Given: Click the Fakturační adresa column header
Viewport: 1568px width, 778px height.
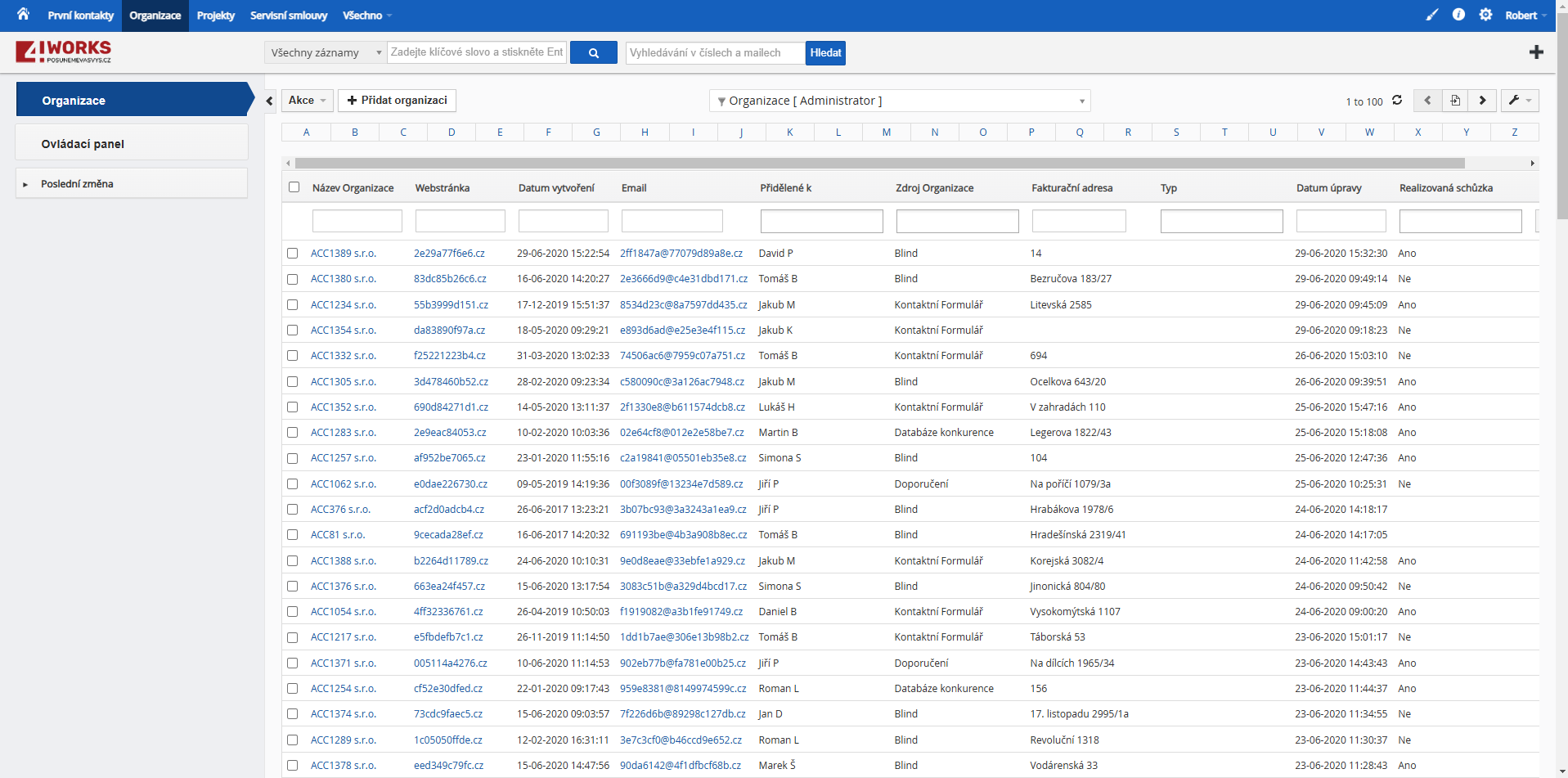Looking at the screenshot, I should (1072, 188).
